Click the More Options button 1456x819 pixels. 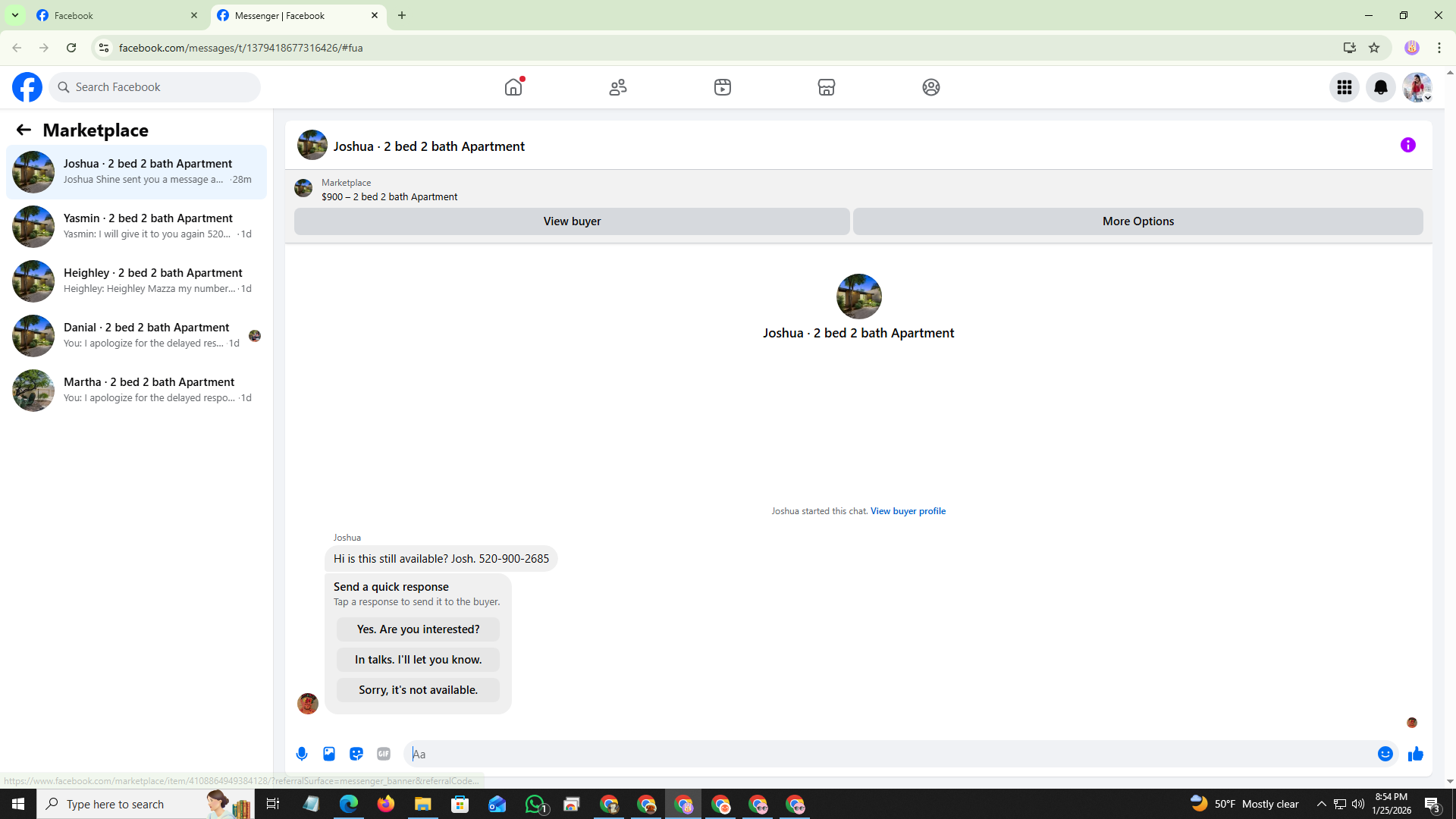[x=1138, y=221]
